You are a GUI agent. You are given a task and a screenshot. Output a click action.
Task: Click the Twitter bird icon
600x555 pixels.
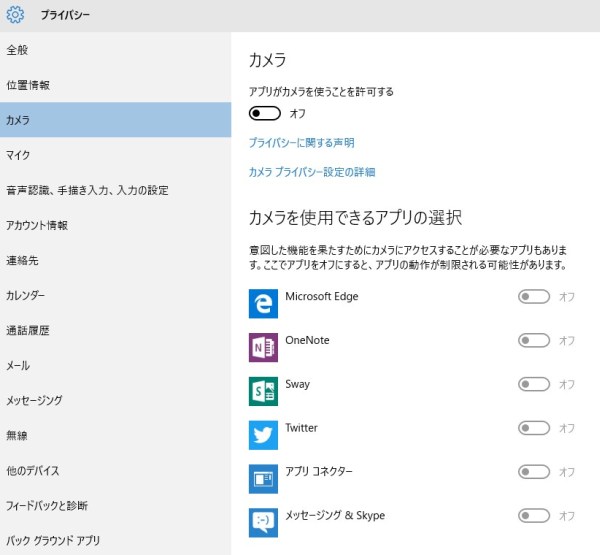pos(263,435)
